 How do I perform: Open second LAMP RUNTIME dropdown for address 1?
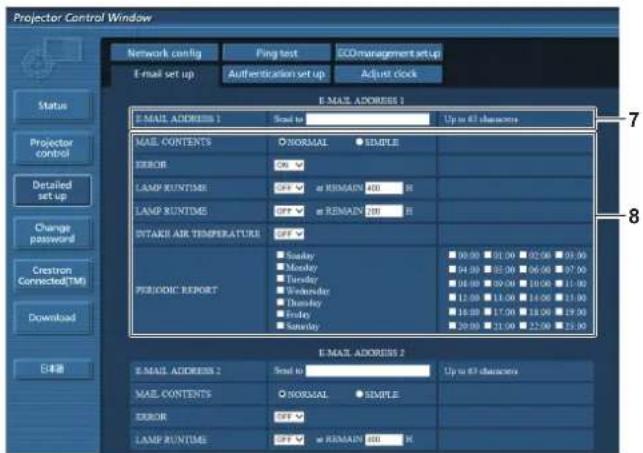coord(289,211)
